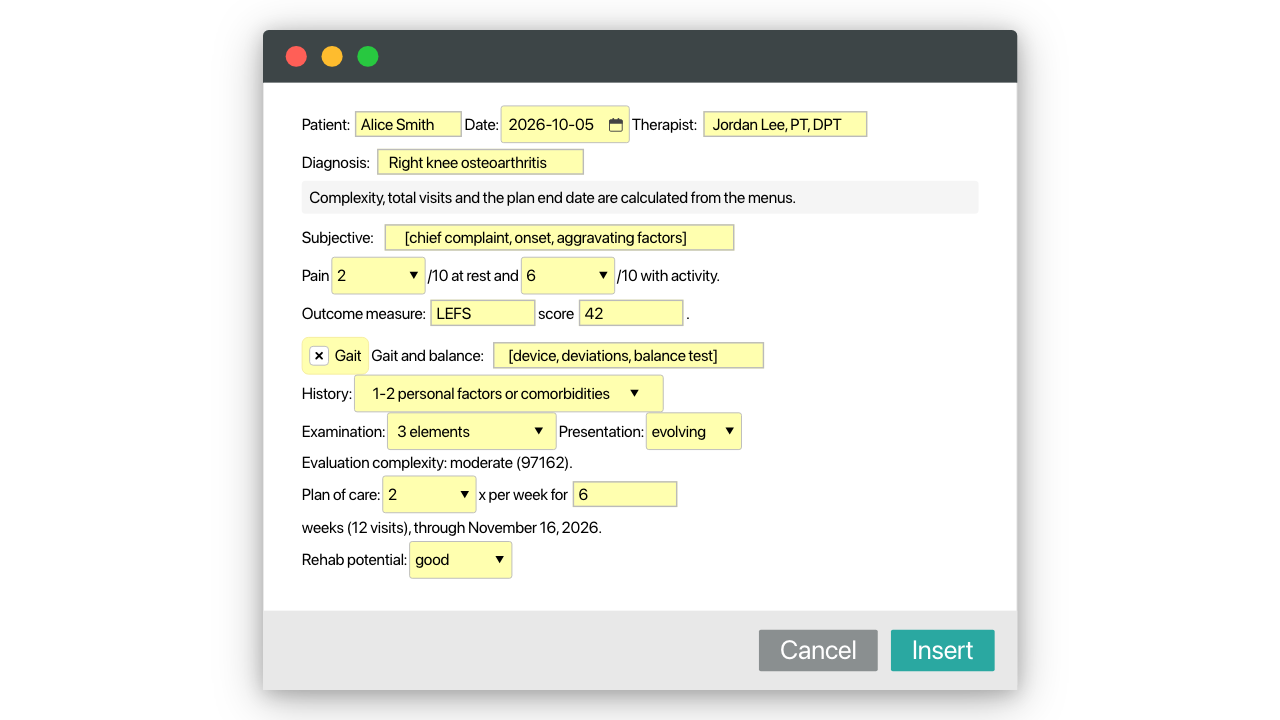Close the window with the red button
Screen dimensions: 1280x720
(296, 56)
